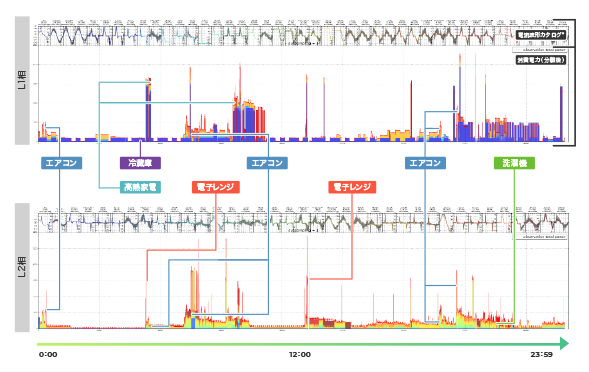Click the エアコン label right of 洗濯機's neighbor 電子レンジ

[425, 163]
